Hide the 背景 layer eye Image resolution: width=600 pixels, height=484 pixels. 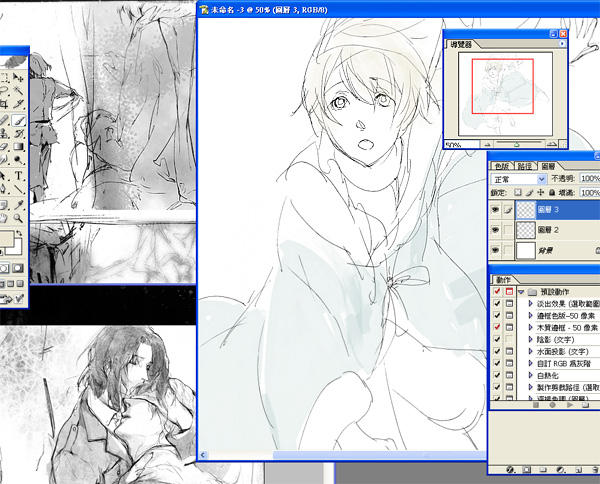pos(496,250)
